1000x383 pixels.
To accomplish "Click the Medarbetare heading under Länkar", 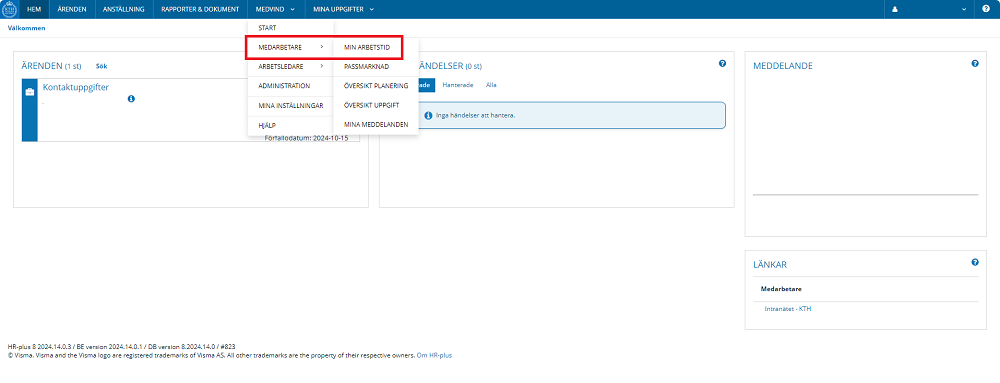I will (781, 289).
